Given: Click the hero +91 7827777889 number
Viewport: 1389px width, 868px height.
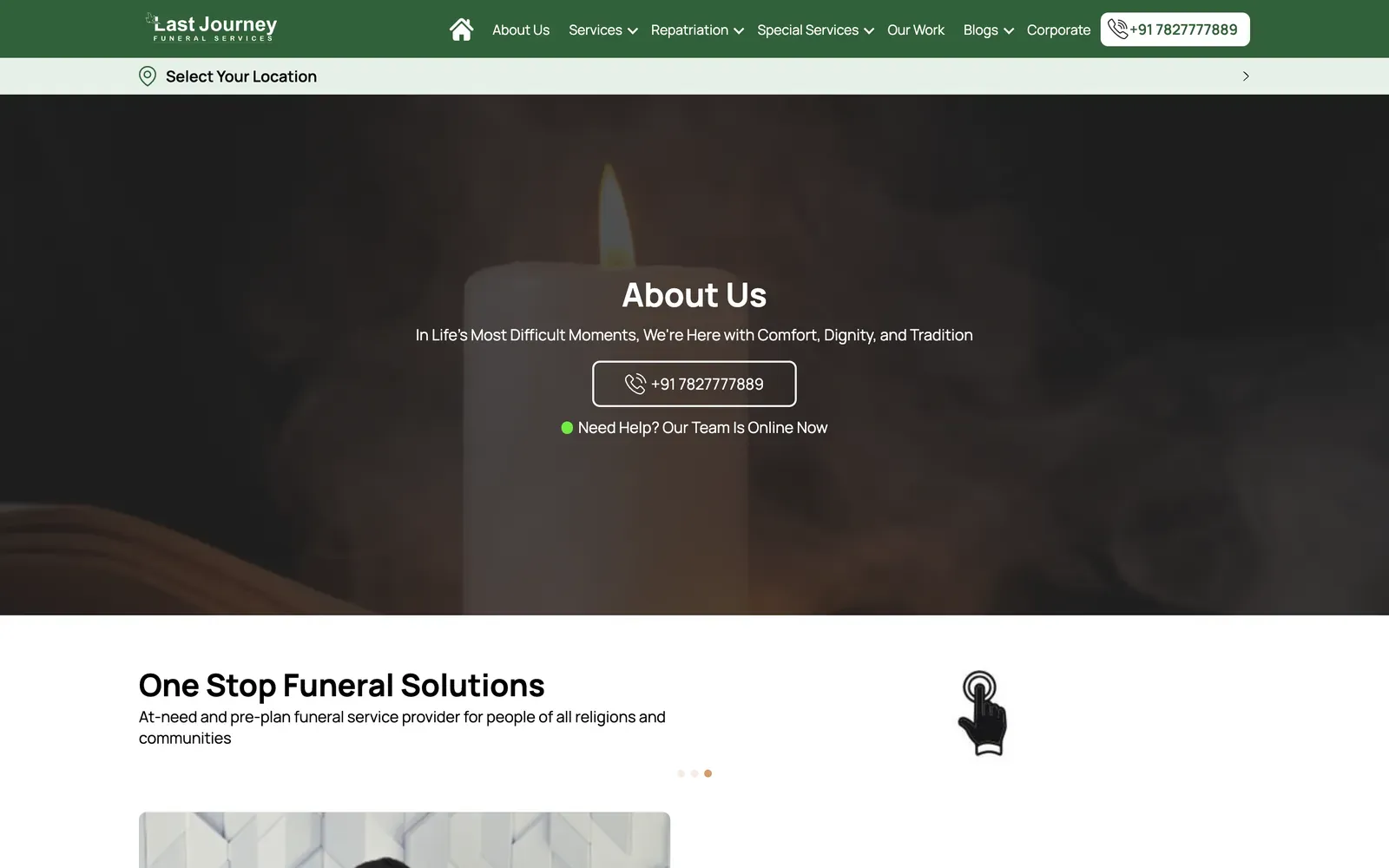Looking at the screenshot, I should pos(708,384).
